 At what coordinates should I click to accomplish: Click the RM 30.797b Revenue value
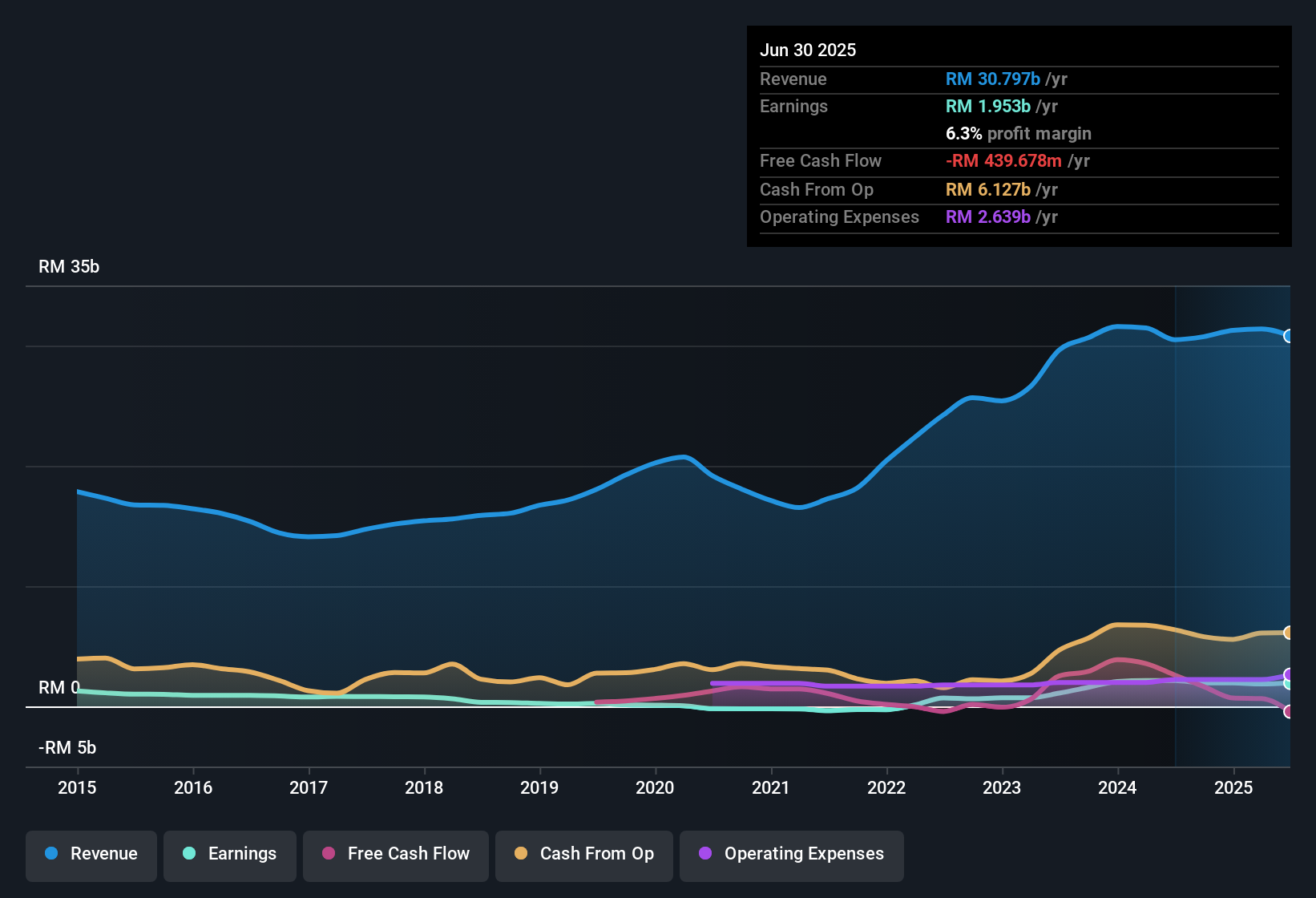click(x=992, y=79)
